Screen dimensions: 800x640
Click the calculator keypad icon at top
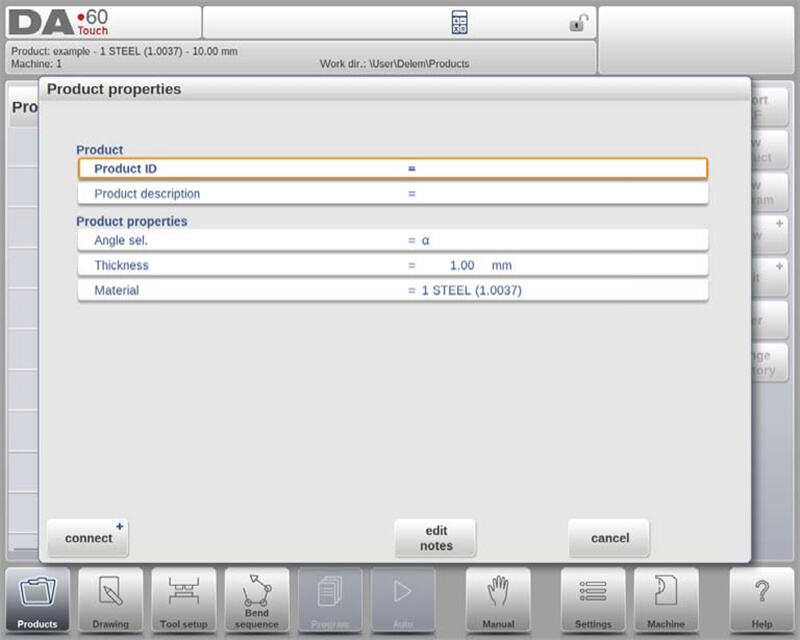[x=459, y=23]
